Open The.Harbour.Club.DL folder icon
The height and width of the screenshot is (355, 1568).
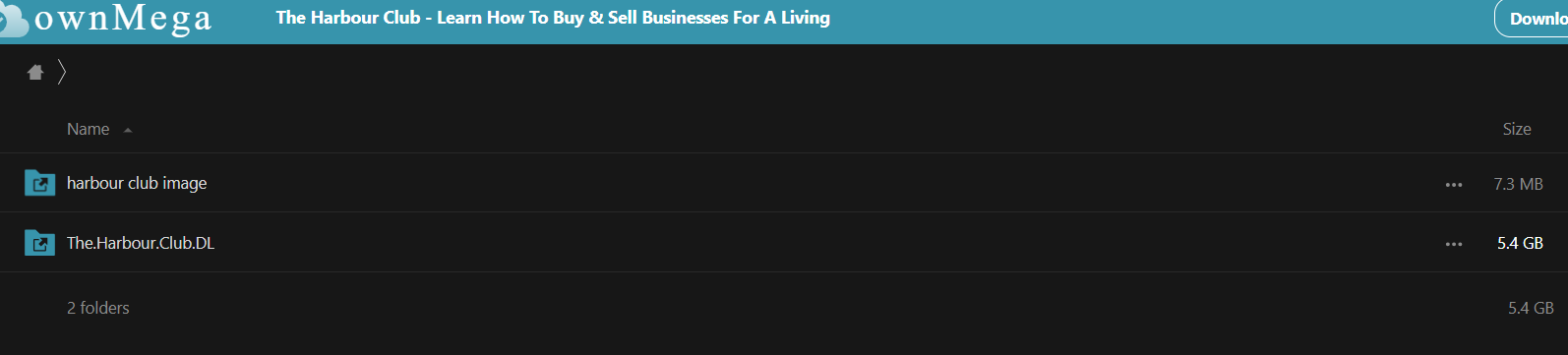click(39, 243)
